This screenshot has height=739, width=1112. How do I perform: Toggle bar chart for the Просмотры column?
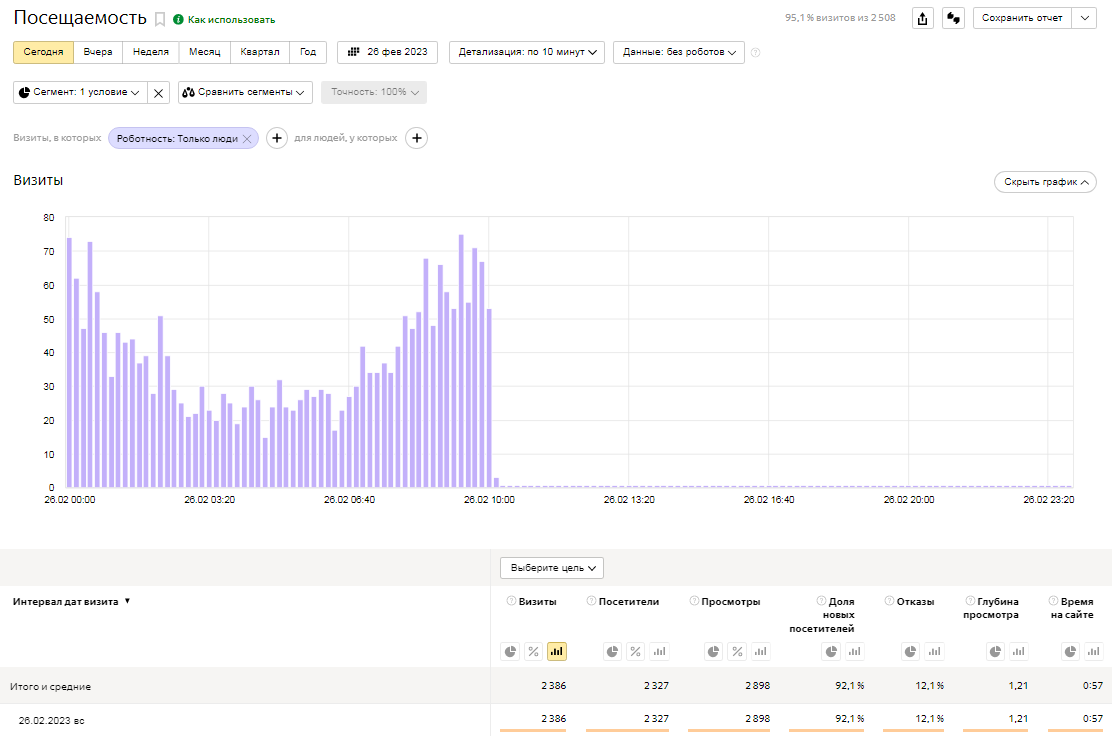pyautogui.click(x=761, y=652)
